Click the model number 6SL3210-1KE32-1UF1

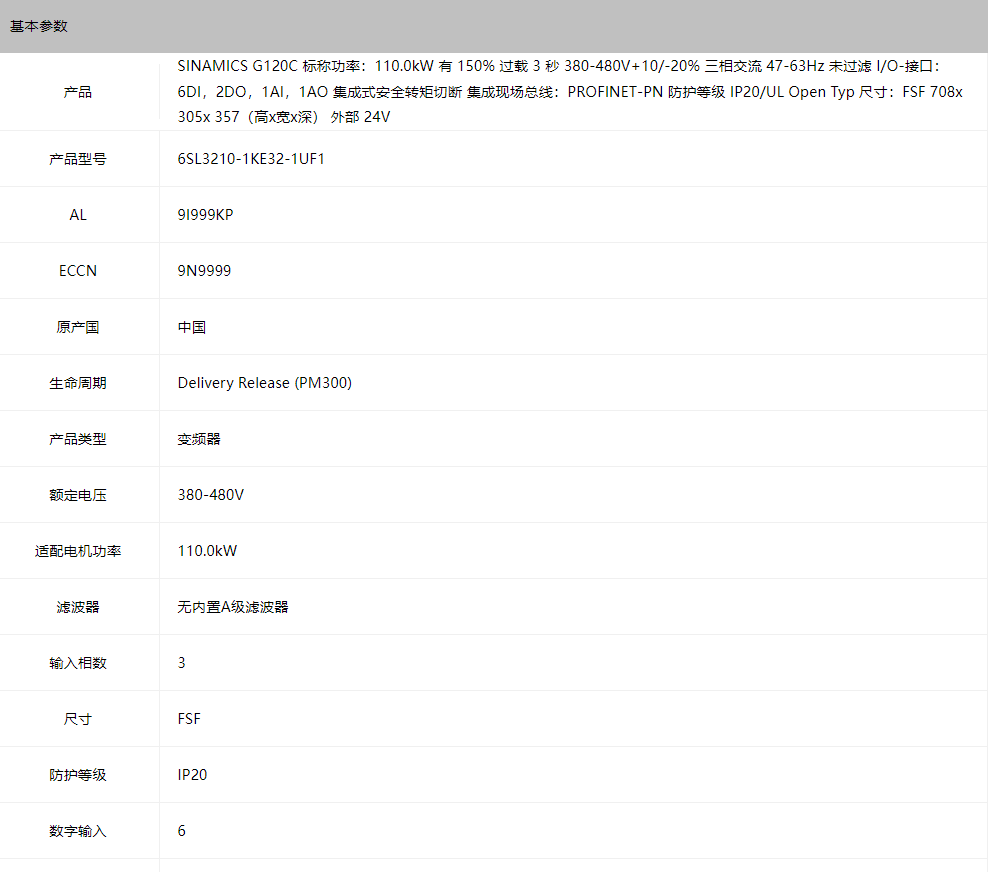251,159
